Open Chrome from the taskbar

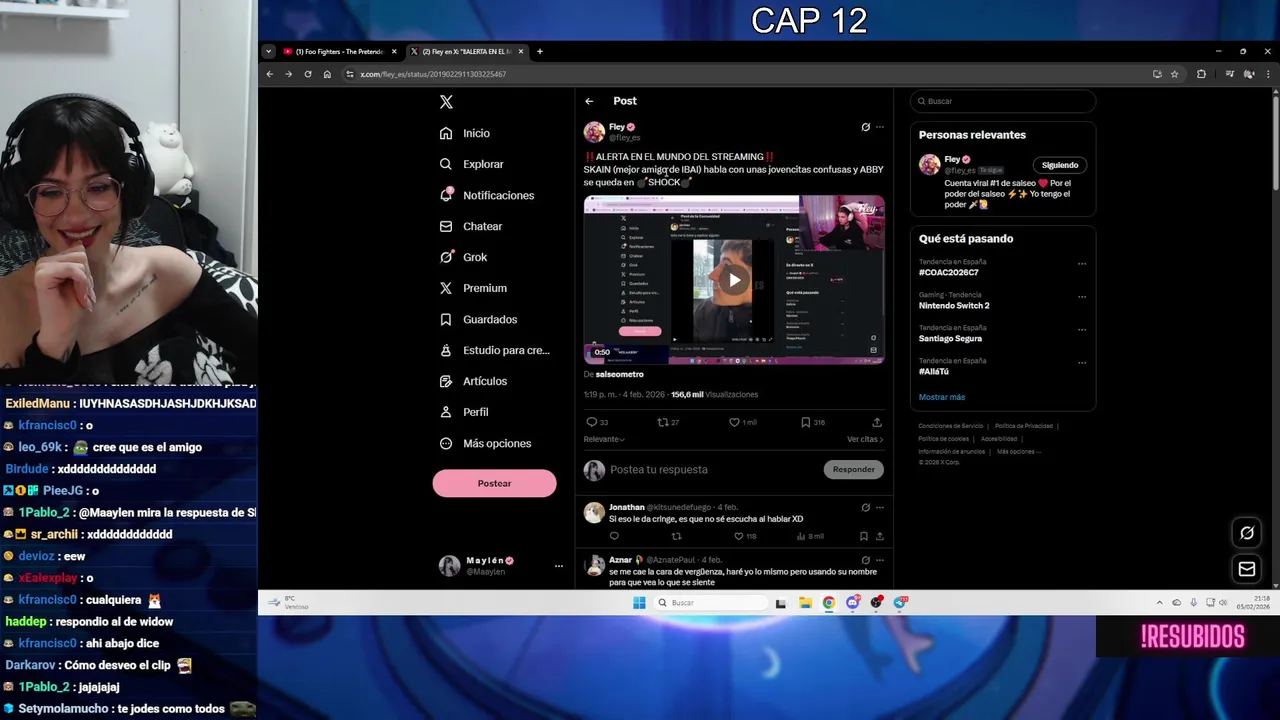pos(829,602)
